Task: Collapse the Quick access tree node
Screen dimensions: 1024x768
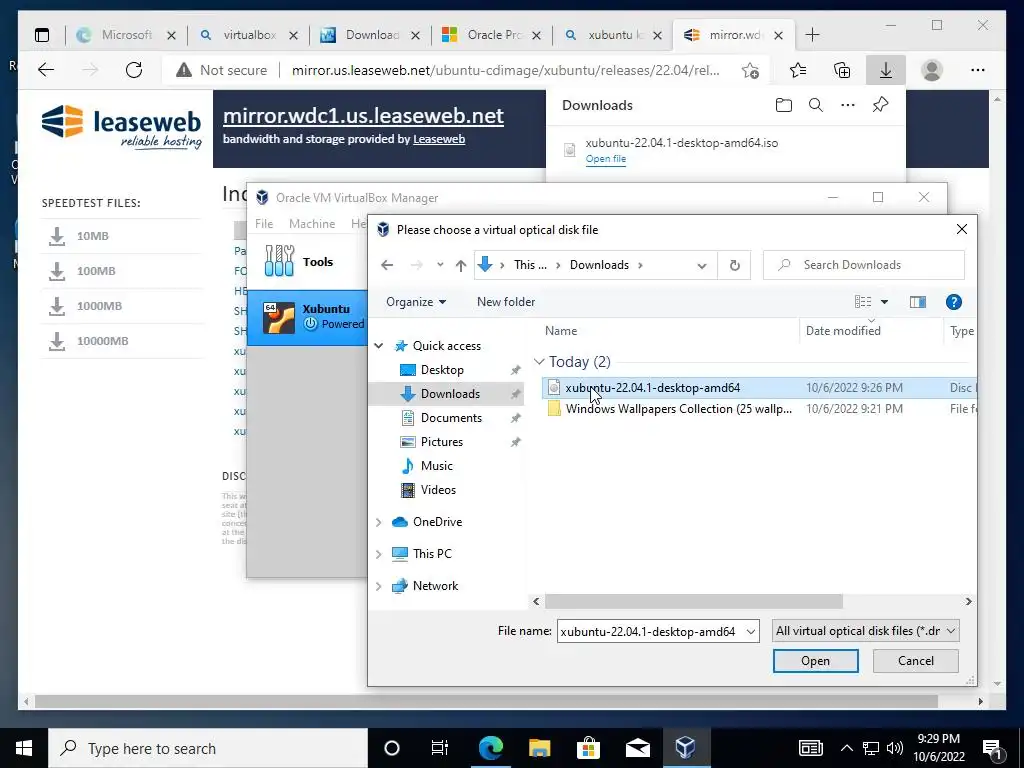Action: click(x=379, y=345)
